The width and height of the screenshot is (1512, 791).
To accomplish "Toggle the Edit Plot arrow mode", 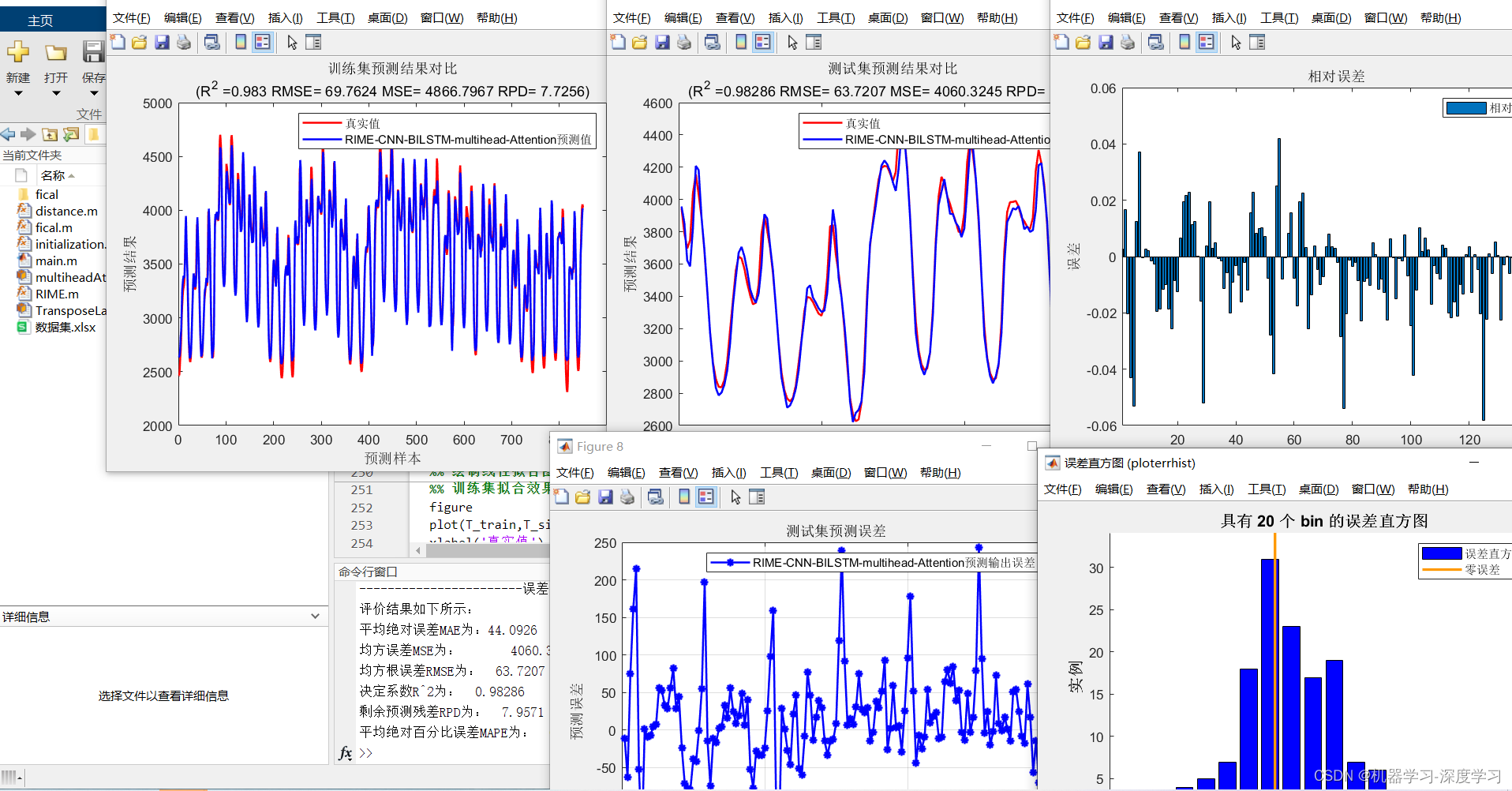I will (290, 42).
